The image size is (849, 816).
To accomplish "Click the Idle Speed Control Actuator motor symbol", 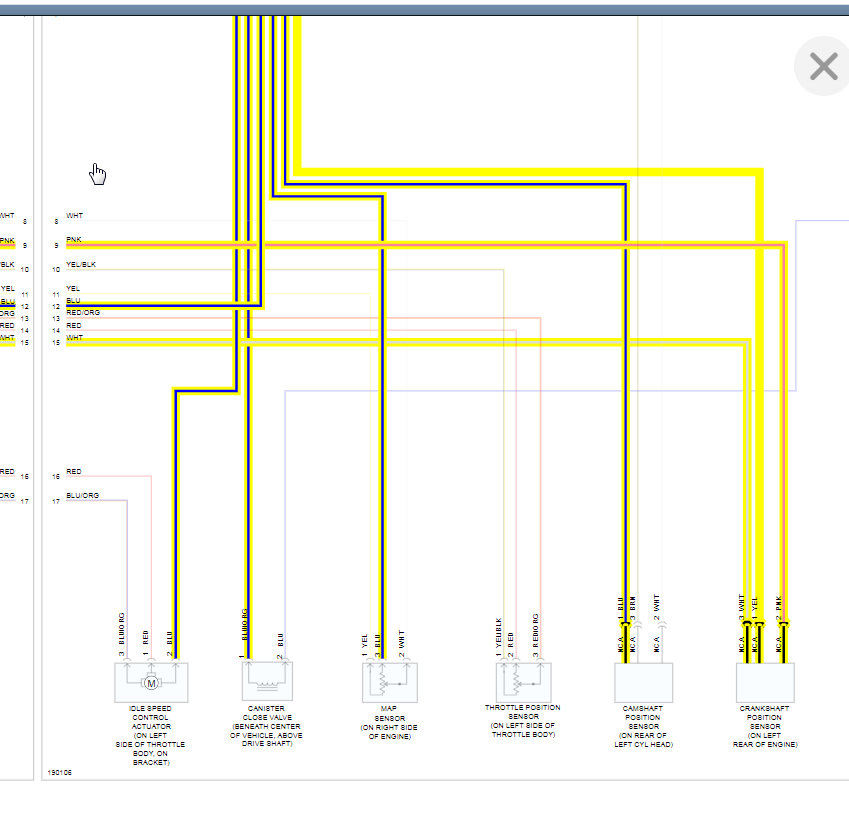I will point(151,683).
